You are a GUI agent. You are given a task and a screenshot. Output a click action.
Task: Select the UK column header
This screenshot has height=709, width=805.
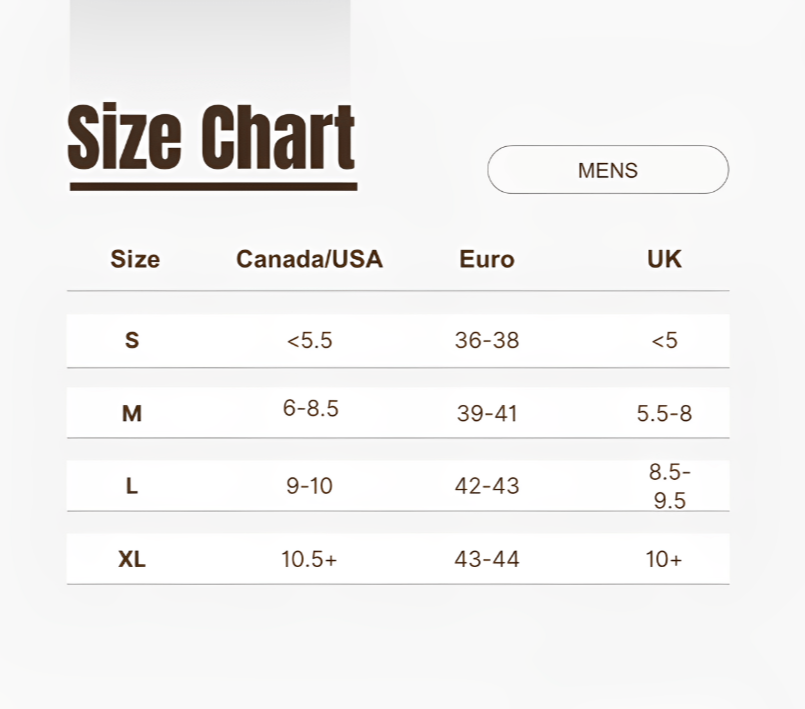[664, 259]
